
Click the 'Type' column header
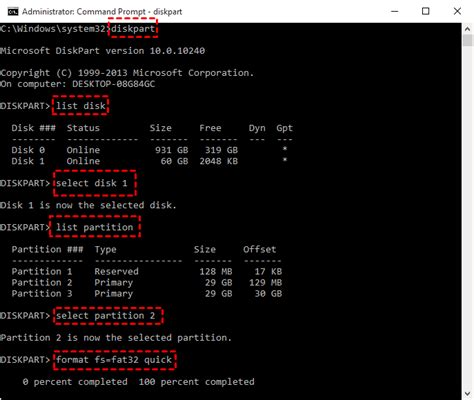pyautogui.click(x=105, y=250)
